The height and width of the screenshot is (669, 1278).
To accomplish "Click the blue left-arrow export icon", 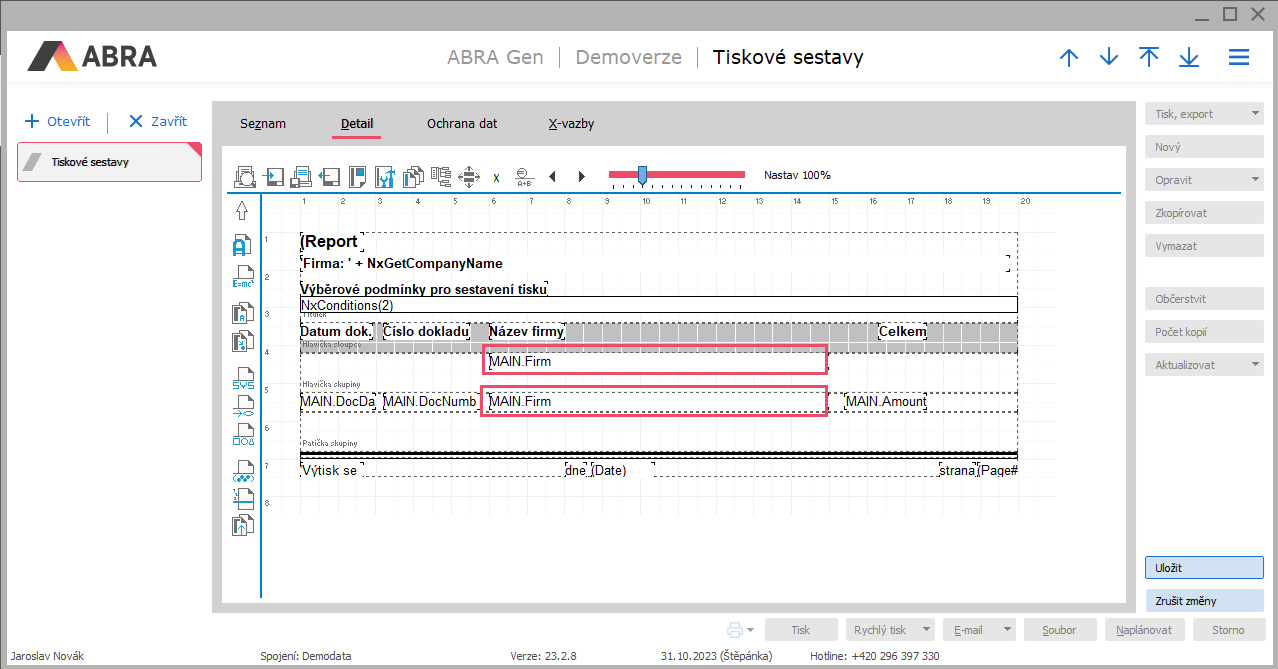I will (329, 177).
